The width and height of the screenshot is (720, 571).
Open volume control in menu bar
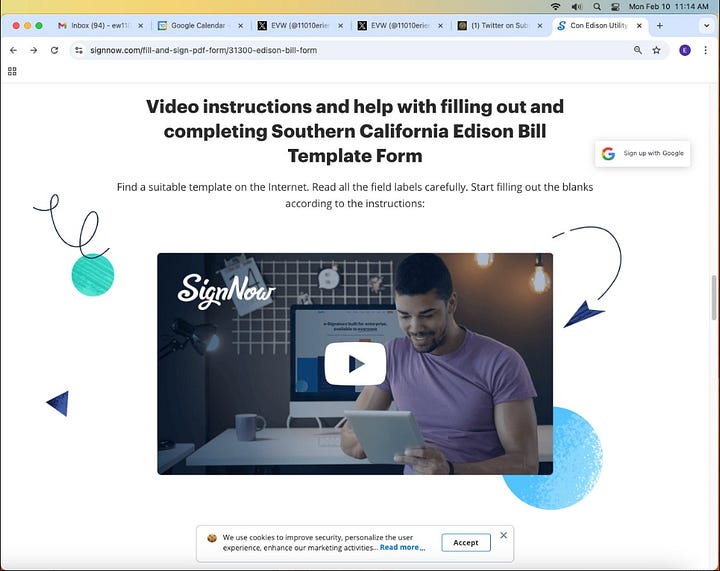tap(577, 6)
